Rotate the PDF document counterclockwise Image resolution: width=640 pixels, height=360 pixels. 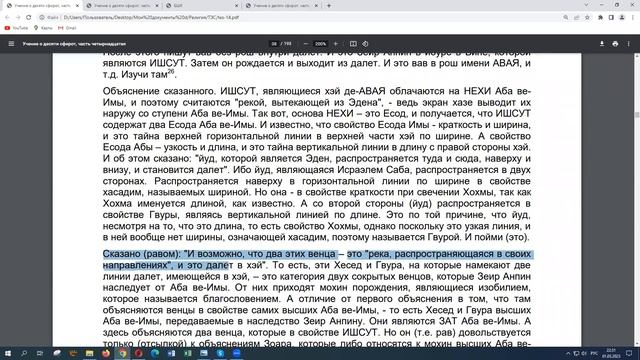click(365, 44)
